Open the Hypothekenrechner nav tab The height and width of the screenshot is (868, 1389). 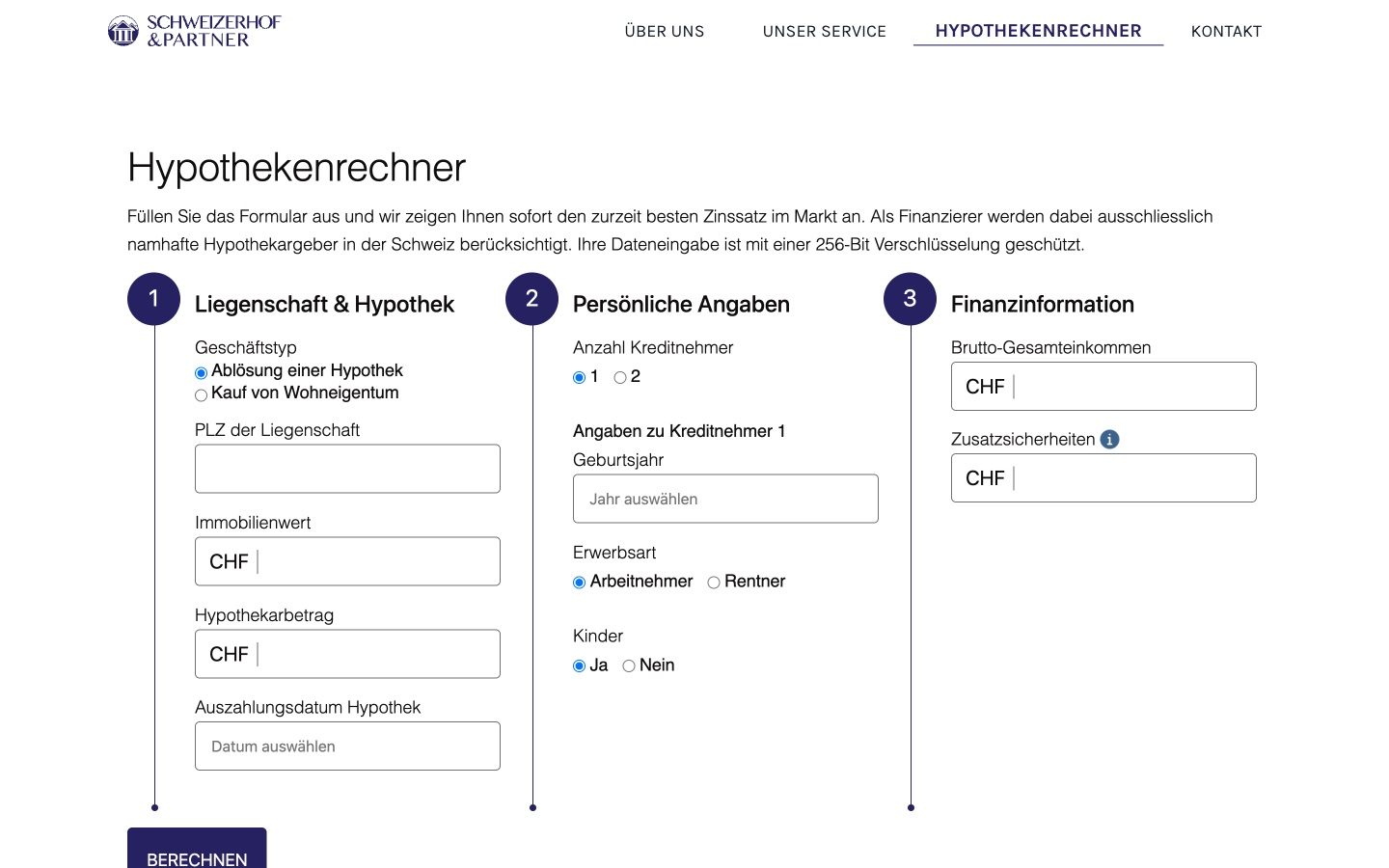tap(1039, 31)
